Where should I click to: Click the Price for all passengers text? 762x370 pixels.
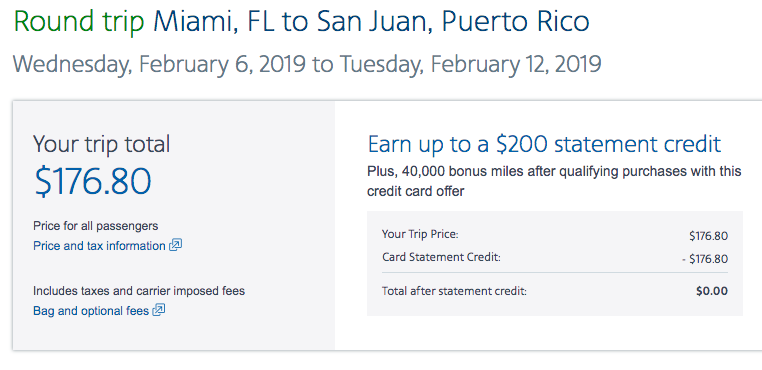tap(96, 226)
